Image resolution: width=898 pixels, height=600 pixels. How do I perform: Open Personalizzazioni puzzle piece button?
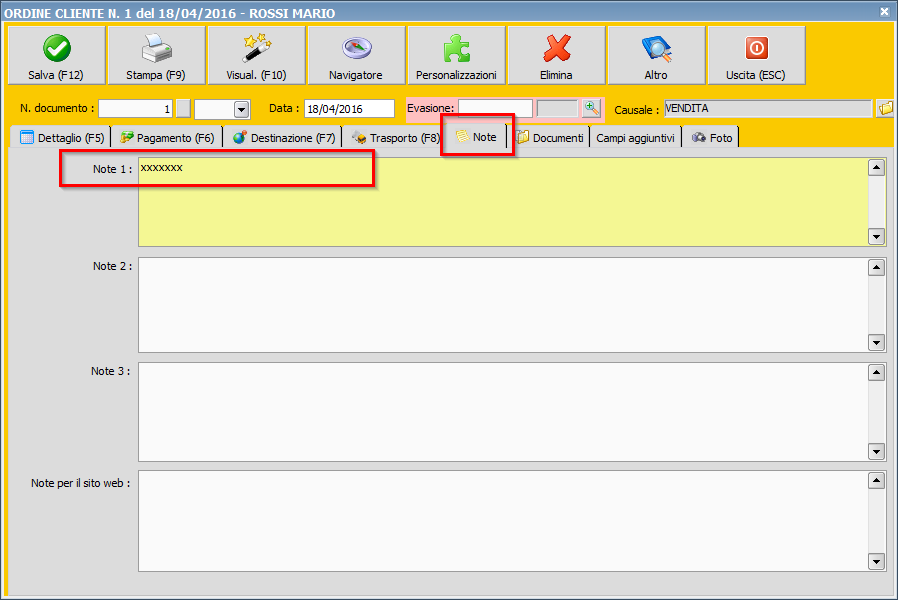tap(456, 56)
